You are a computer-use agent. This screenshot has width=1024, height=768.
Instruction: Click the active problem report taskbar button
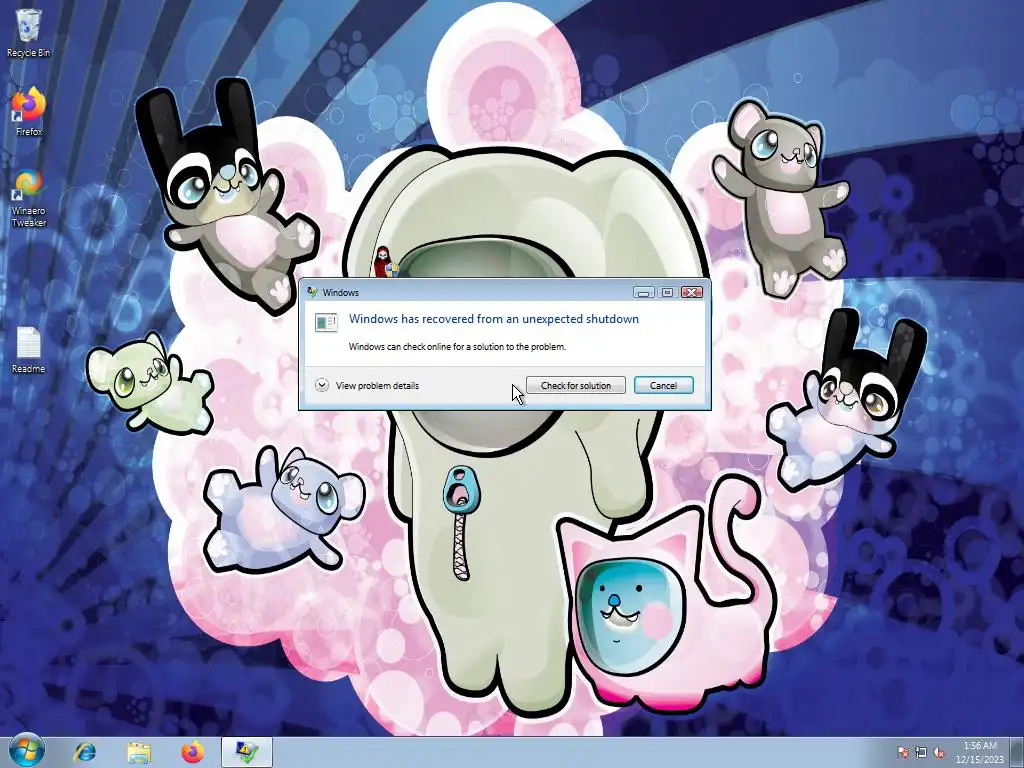point(246,752)
